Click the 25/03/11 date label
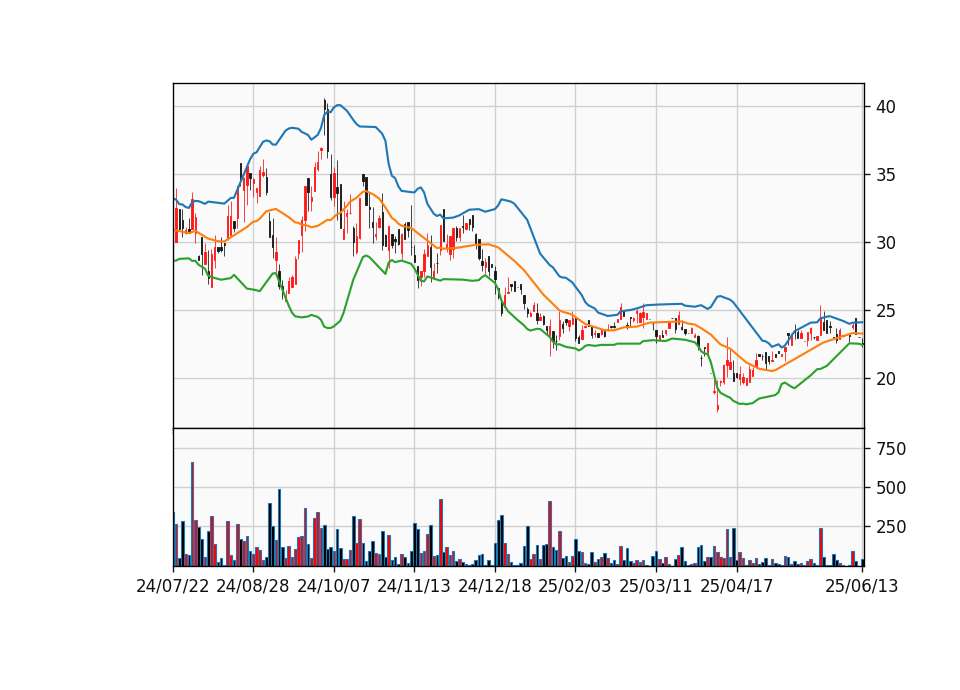 pyautogui.click(x=656, y=586)
